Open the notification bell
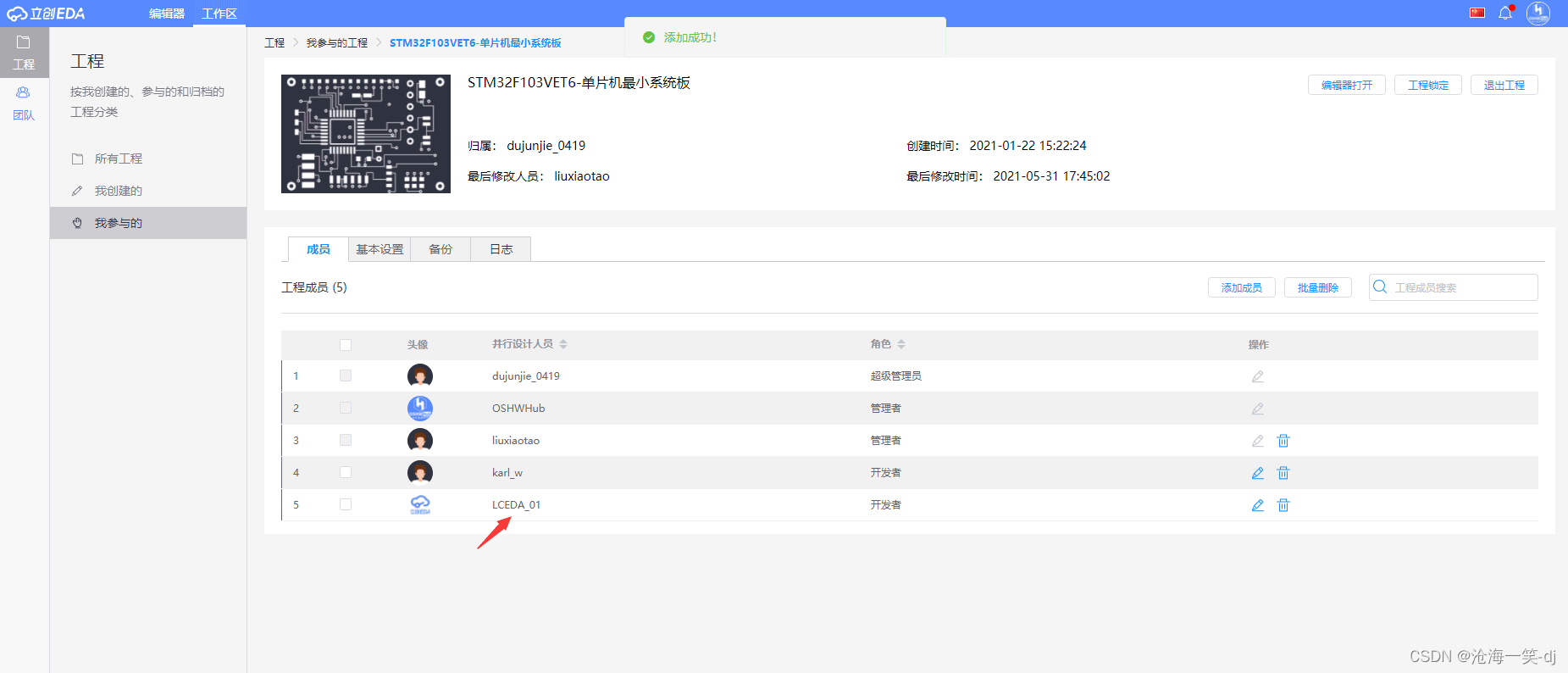The image size is (1568, 673). [1505, 13]
